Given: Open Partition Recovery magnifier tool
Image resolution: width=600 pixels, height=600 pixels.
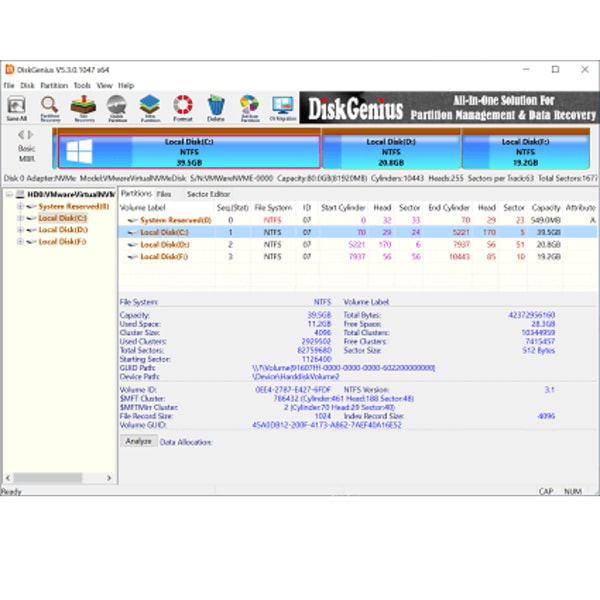Looking at the screenshot, I should point(50,108).
